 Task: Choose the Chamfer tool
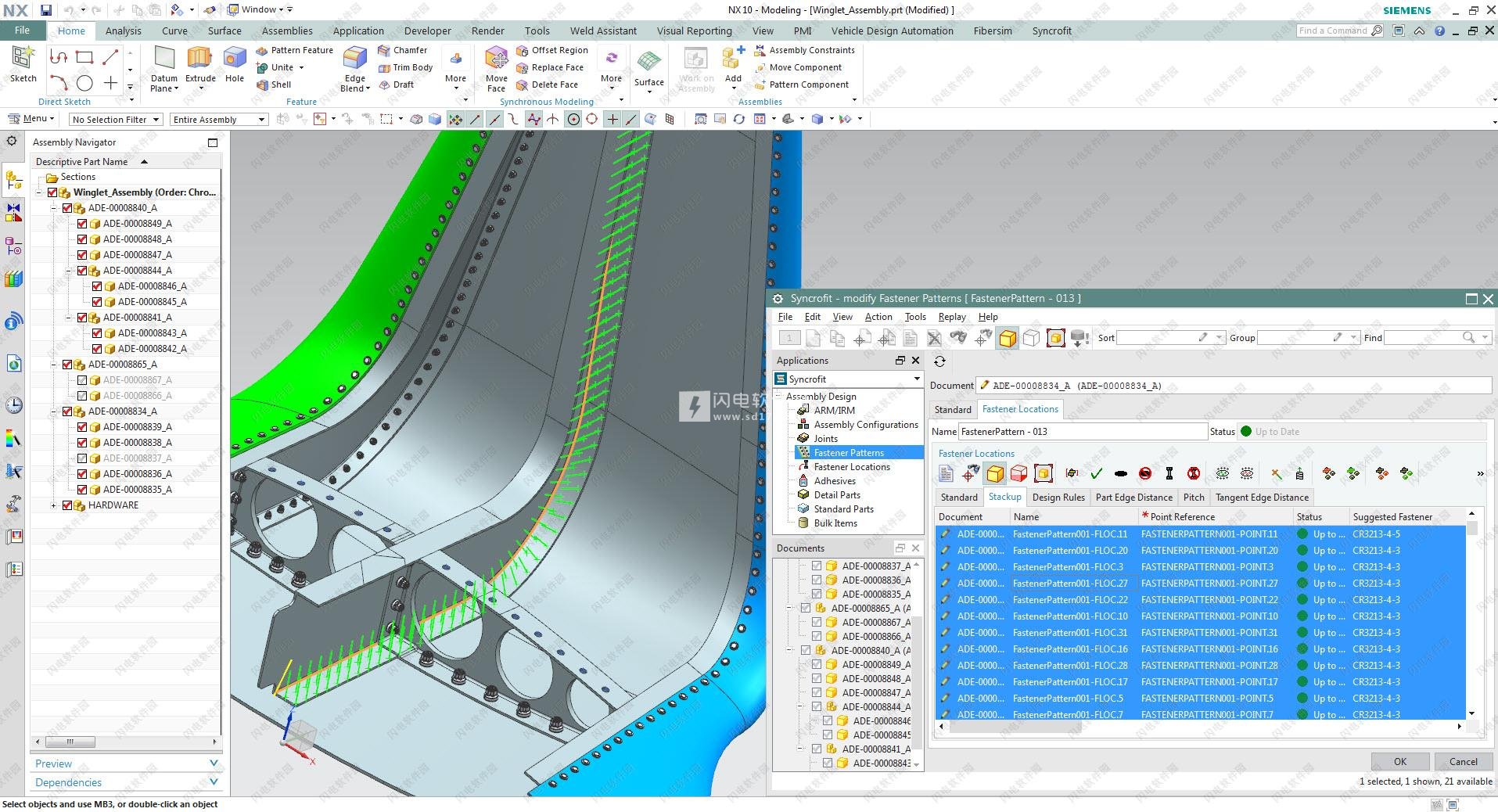[402, 50]
